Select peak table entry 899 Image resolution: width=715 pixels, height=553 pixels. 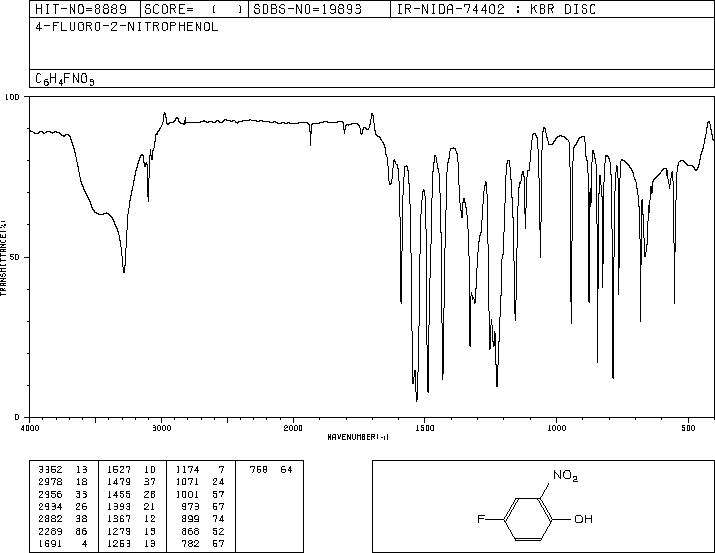(191, 519)
